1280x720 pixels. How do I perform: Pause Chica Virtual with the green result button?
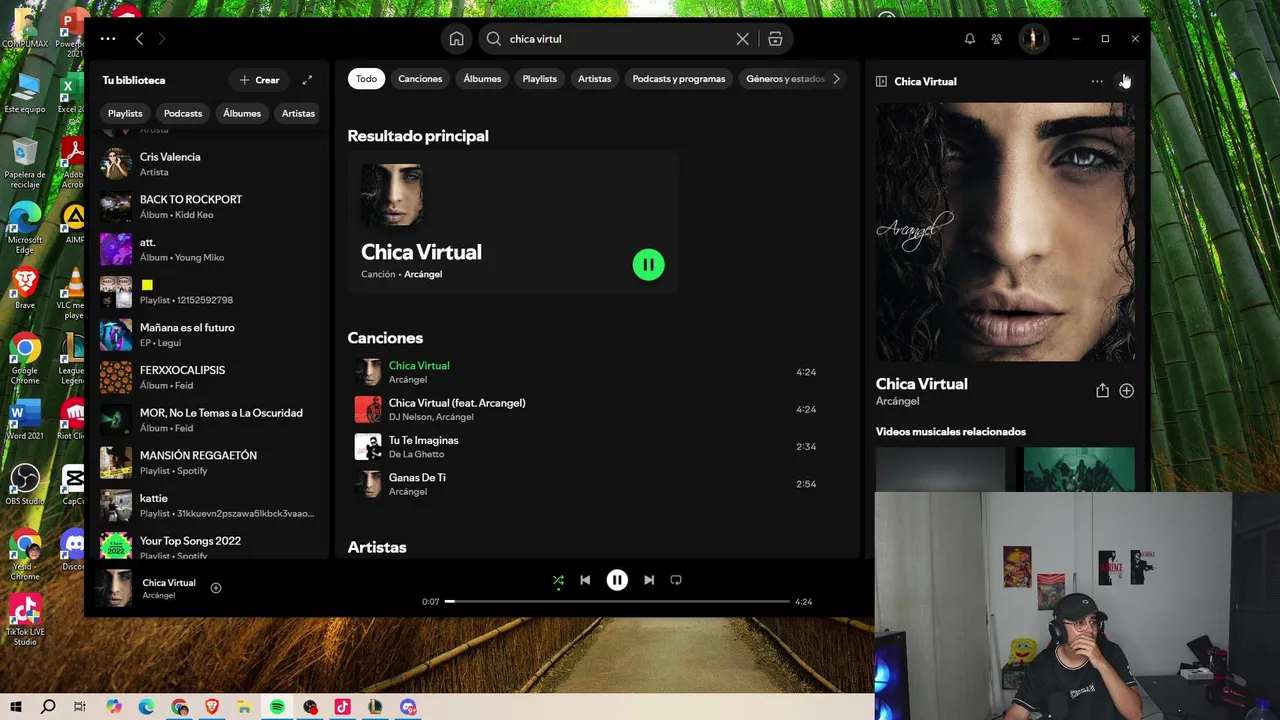coord(648,265)
